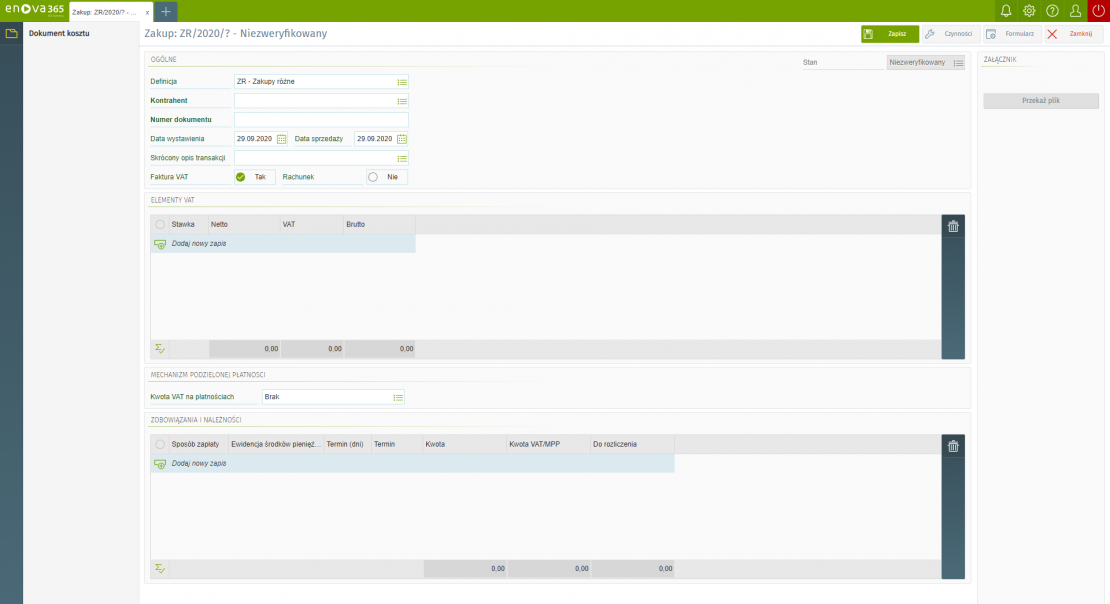Open a new tab with plus button
Image resolution: width=1110 pixels, height=604 pixels.
coord(166,11)
